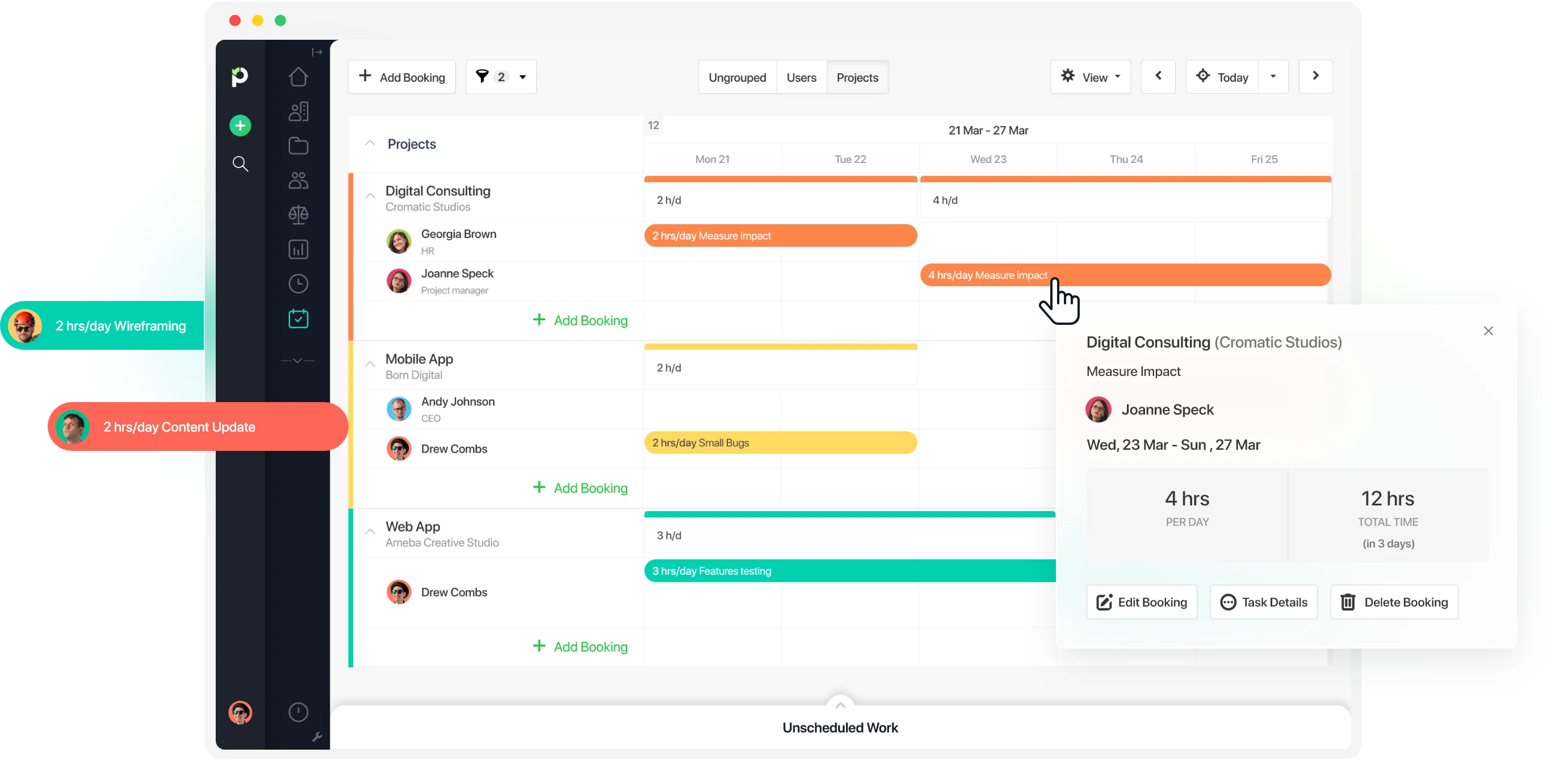The height and width of the screenshot is (761, 1568).
Task: Open the Home icon in sidebar
Action: click(x=299, y=77)
